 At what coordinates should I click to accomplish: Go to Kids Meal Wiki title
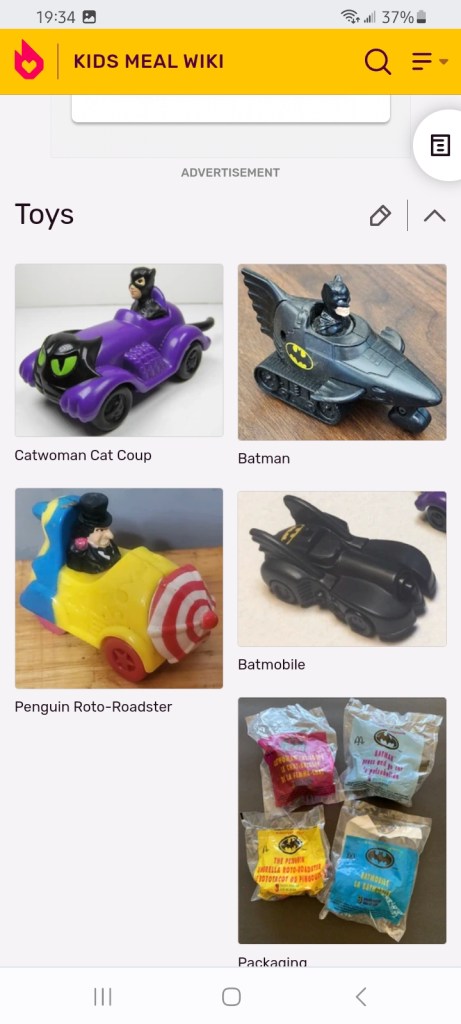pyautogui.click(x=148, y=61)
